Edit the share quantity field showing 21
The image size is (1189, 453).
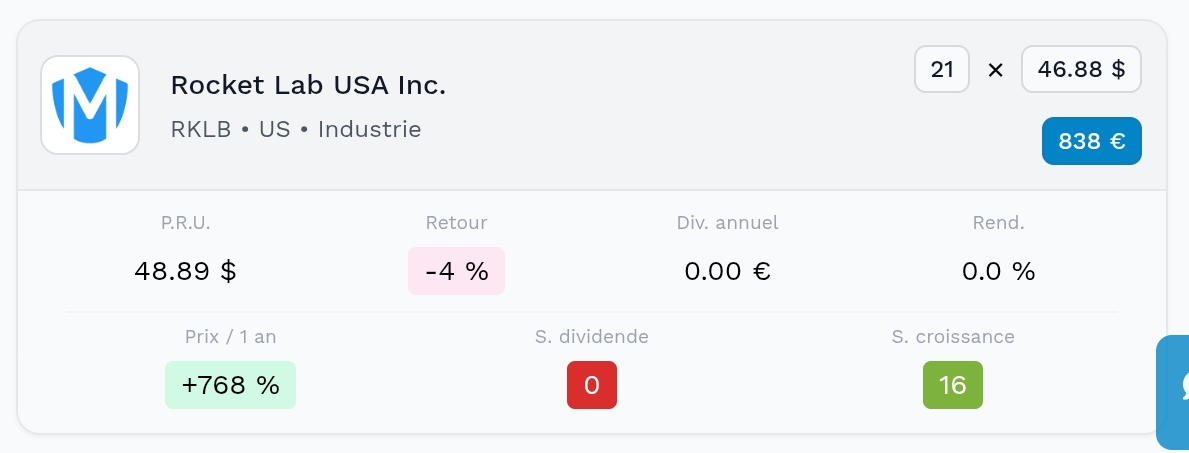[x=942, y=69]
